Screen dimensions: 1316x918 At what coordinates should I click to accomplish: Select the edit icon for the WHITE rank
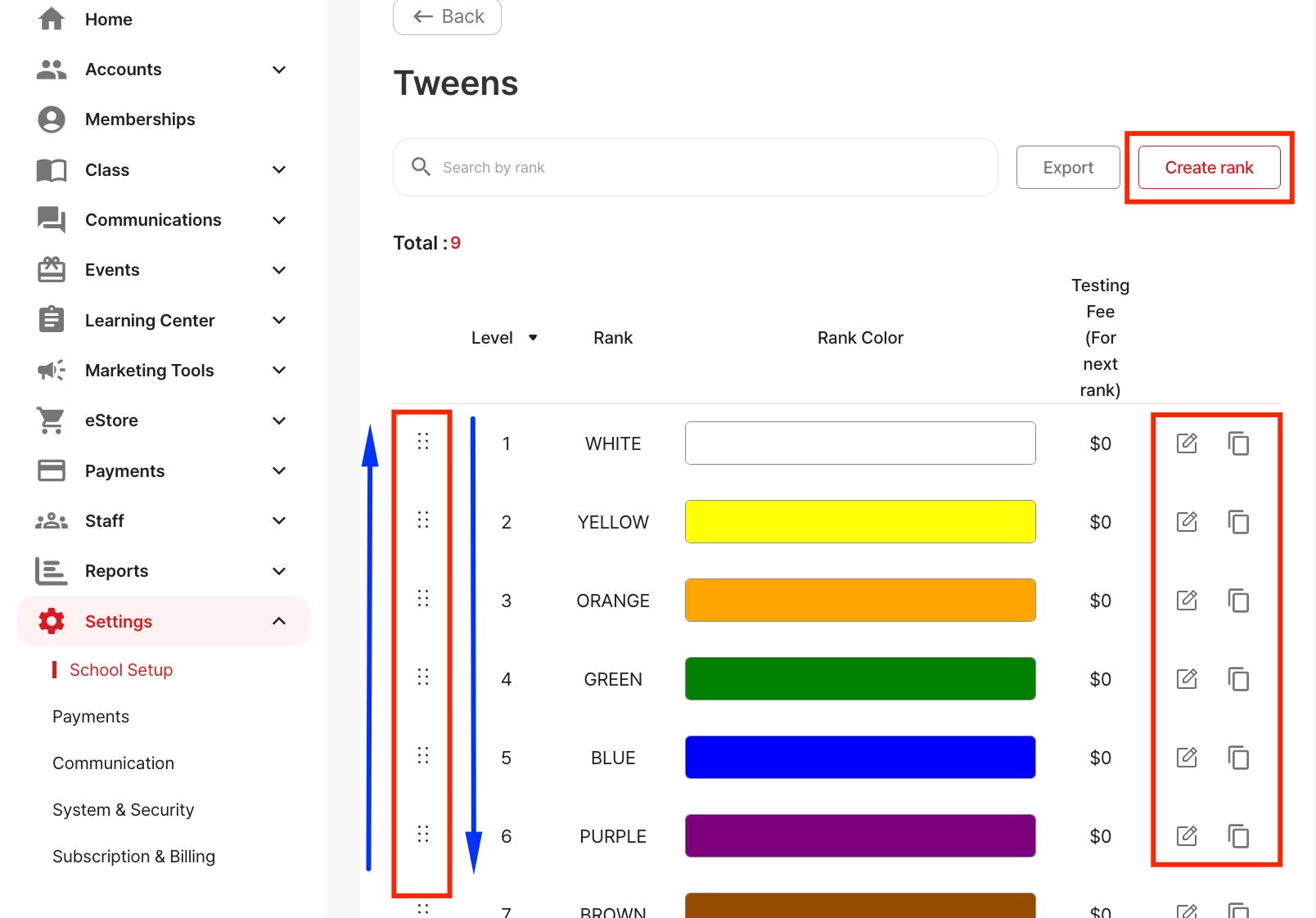1187,443
